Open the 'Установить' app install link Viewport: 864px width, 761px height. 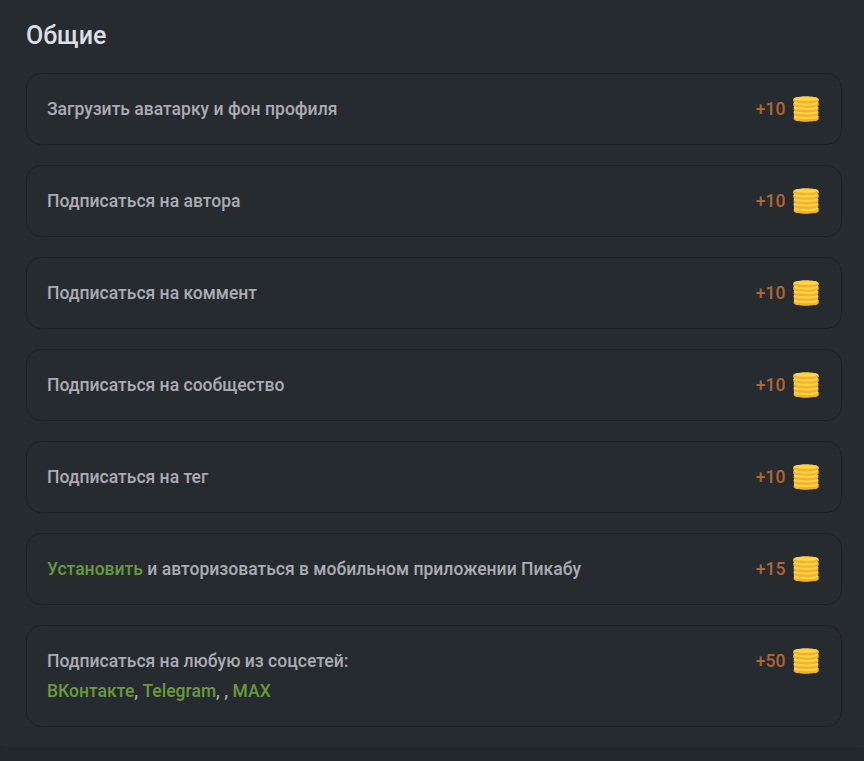[95, 569]
